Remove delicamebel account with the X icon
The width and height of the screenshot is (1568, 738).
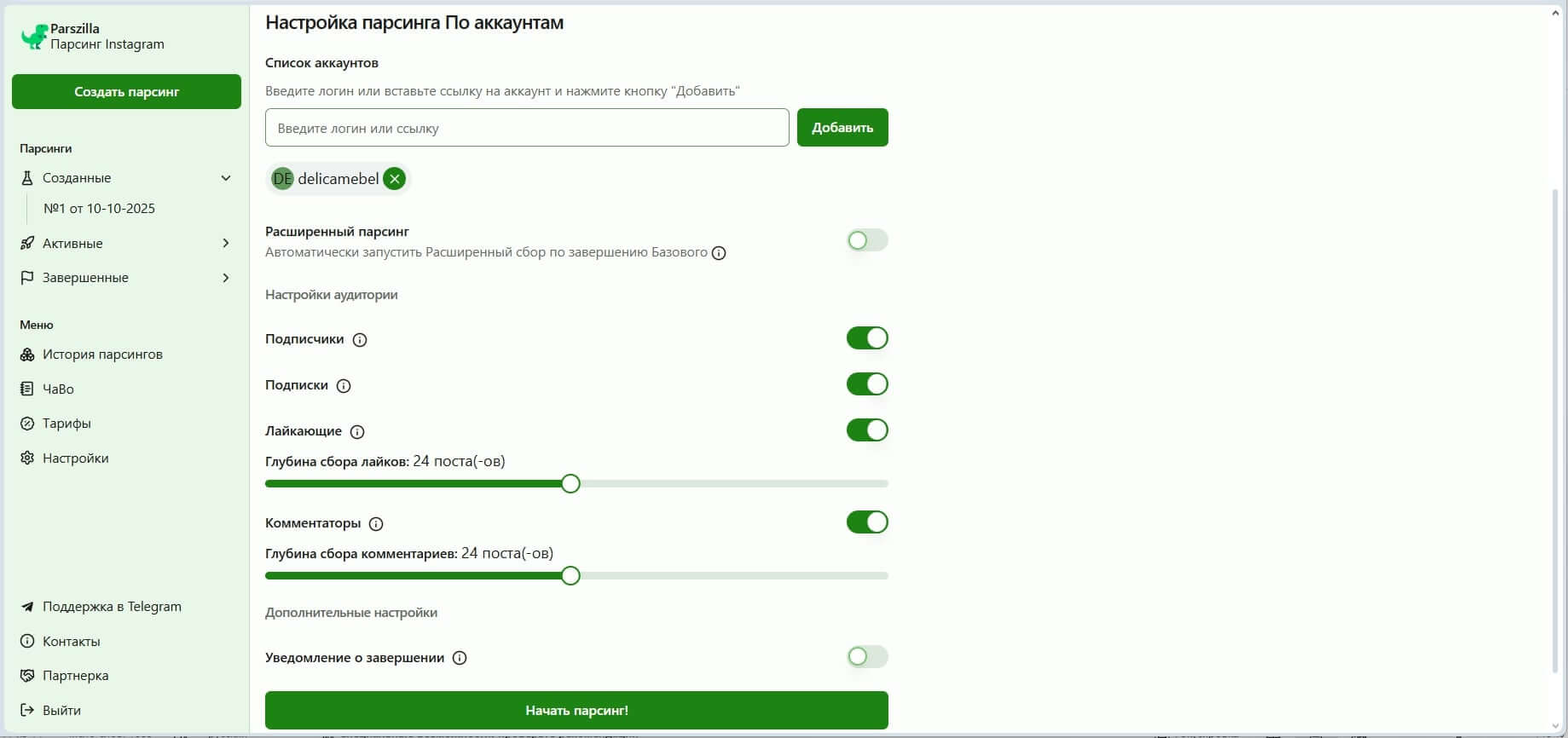click(394, 179)
